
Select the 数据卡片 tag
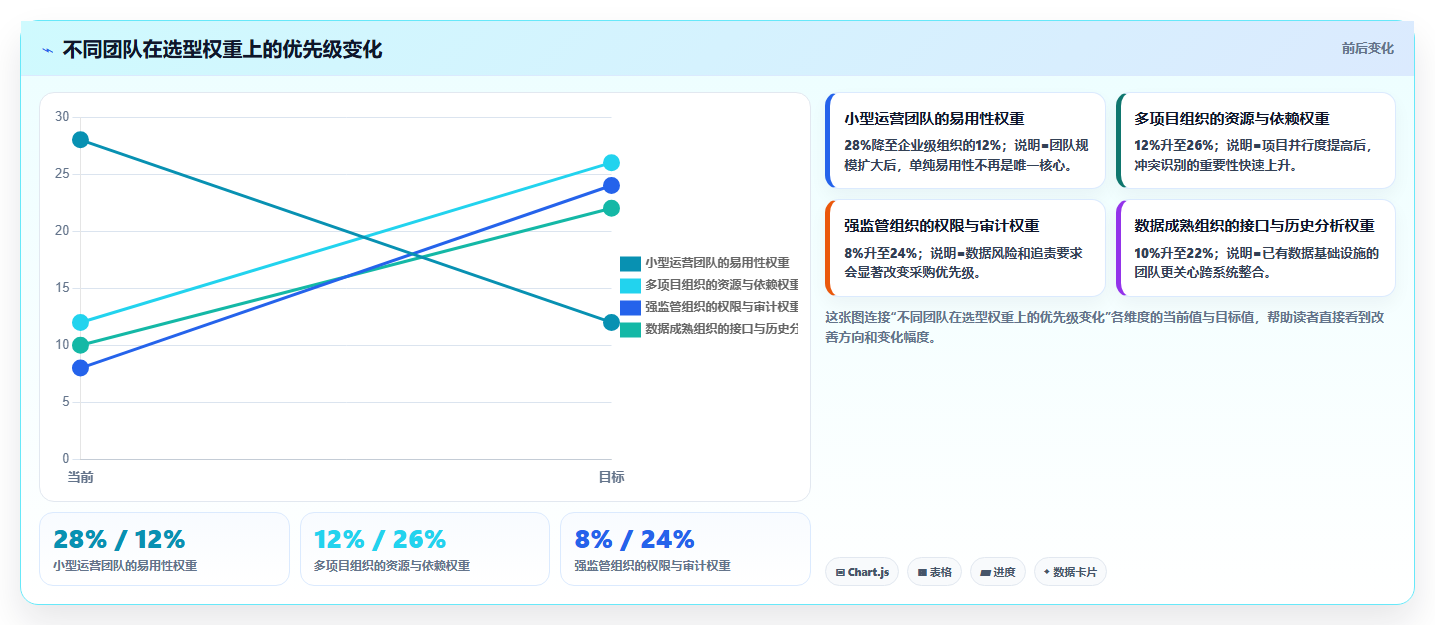tap(1070, 572)
